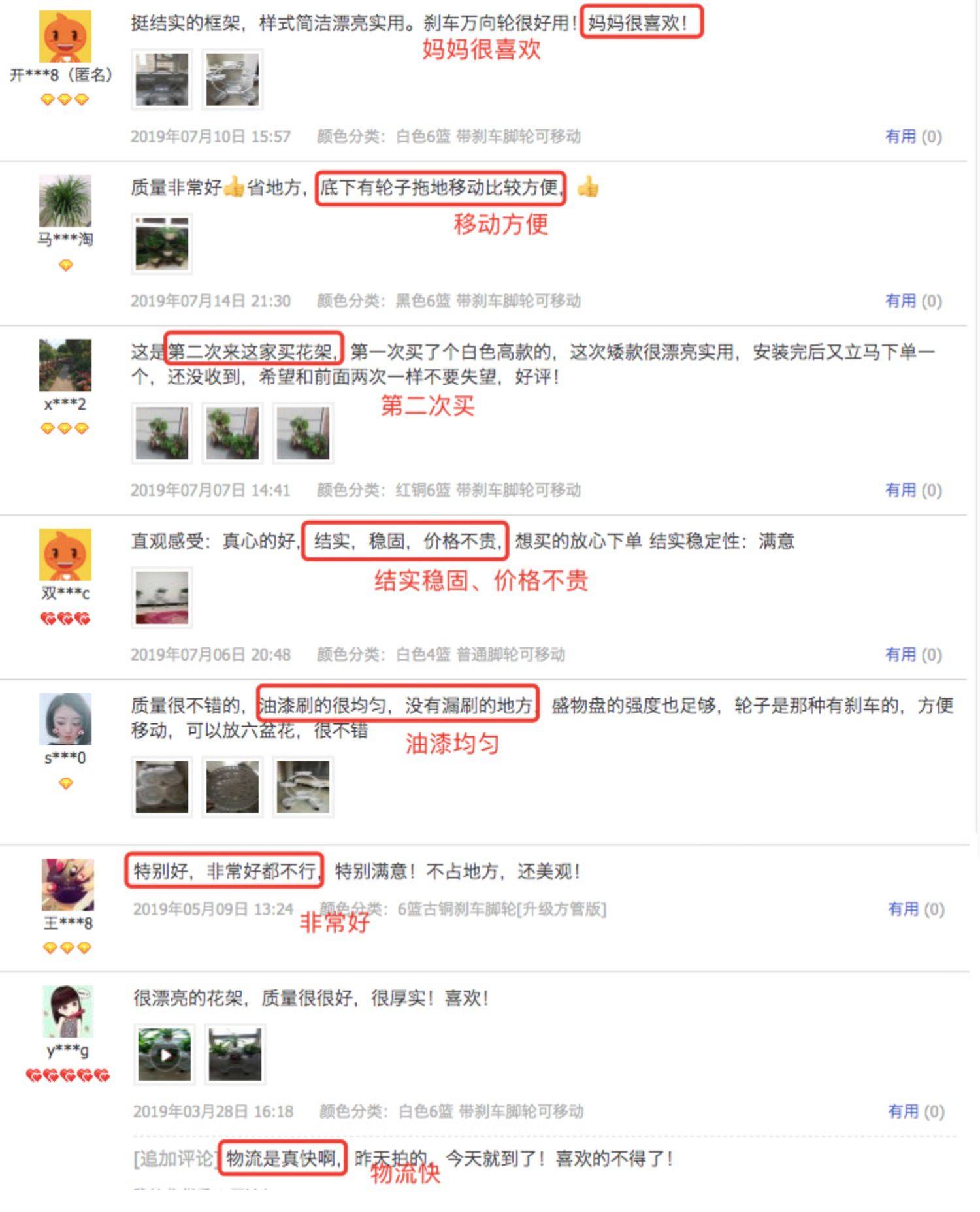Open the photo in 双***c's review
The height and width of the screenshot is (1212, 980).
click(x=162, y=598)
